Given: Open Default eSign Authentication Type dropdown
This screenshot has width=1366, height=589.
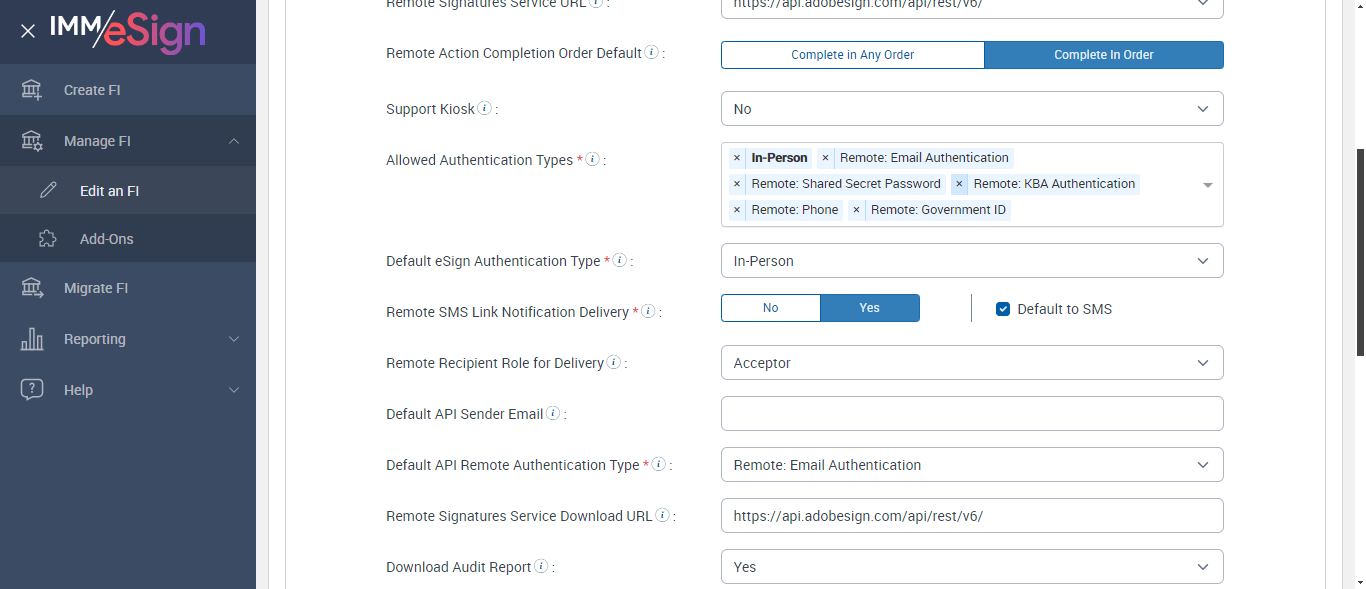Looking at the screenshot, I should (x=971, y=261).
